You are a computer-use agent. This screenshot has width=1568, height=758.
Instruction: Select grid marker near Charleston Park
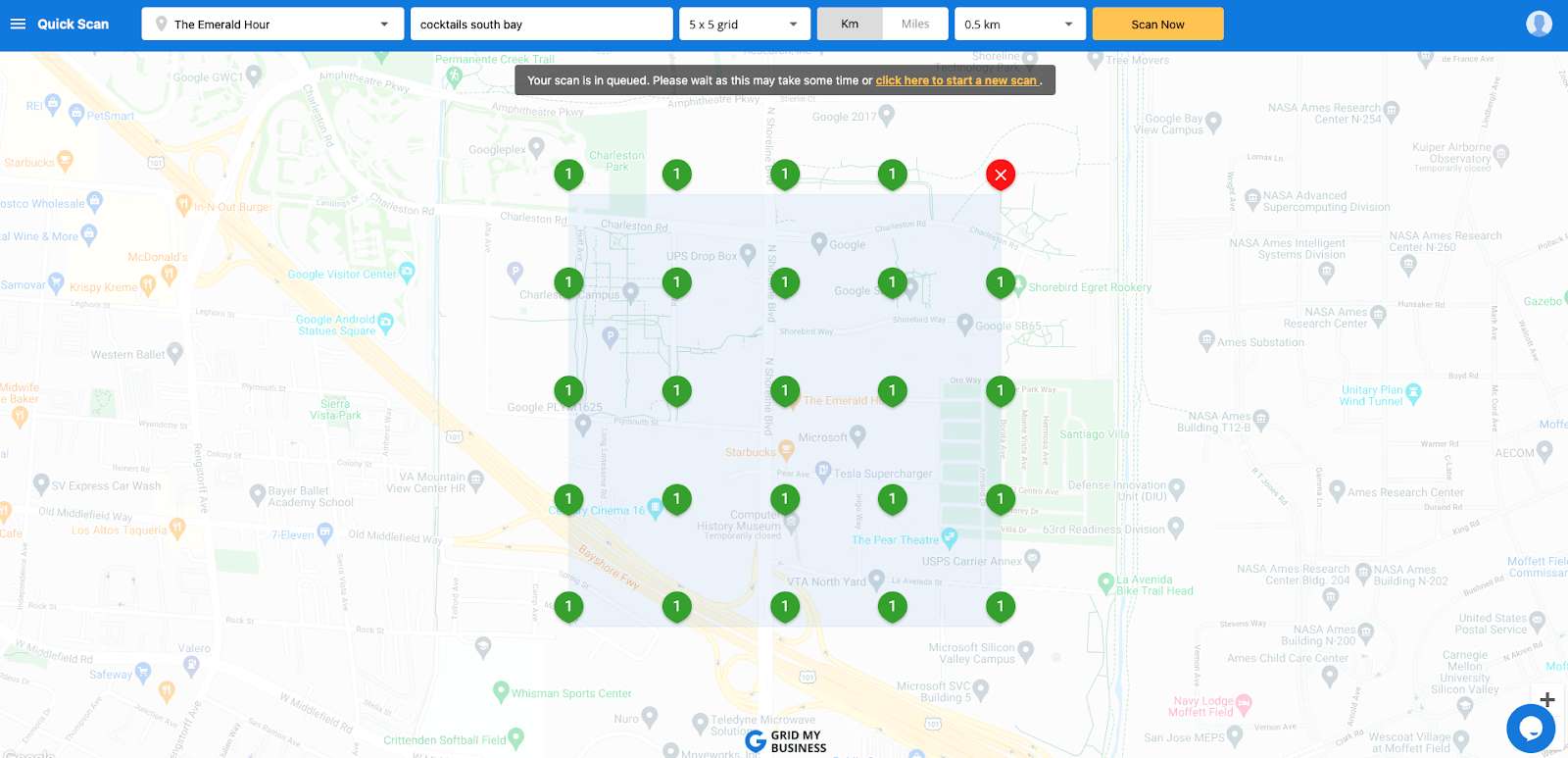pos(568,175)
